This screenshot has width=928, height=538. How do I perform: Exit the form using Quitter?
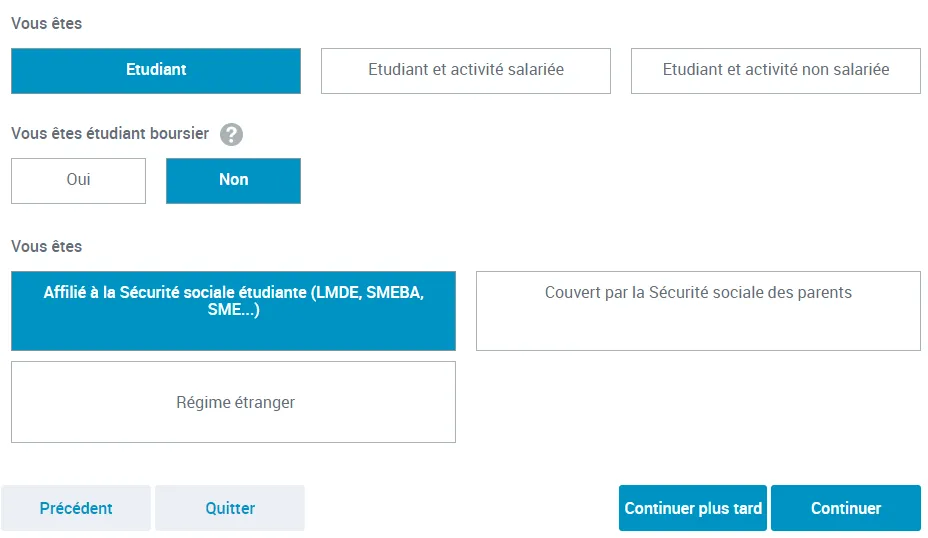pos(230,508)
